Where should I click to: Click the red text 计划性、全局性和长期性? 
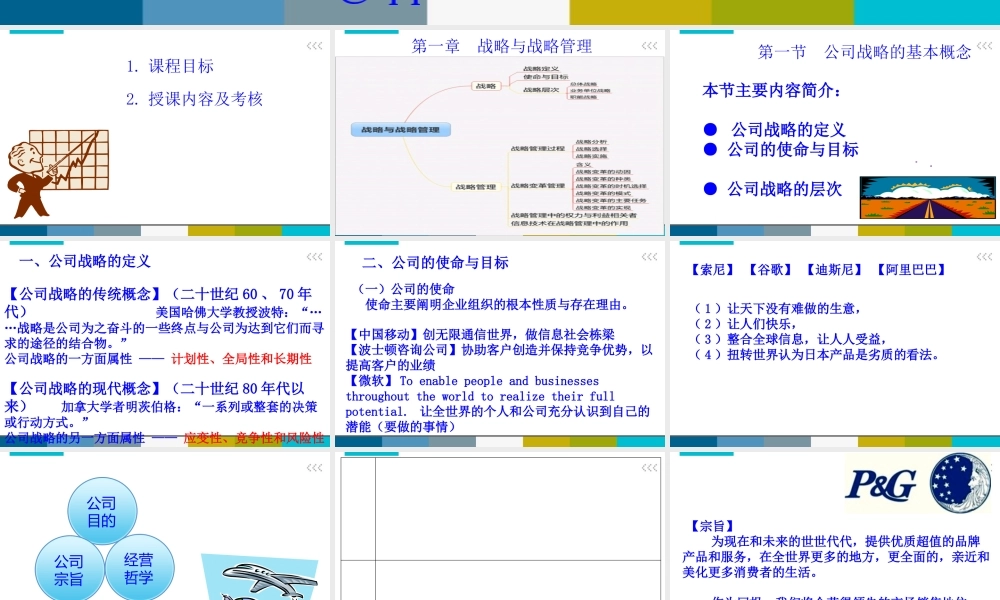(241, 358)
